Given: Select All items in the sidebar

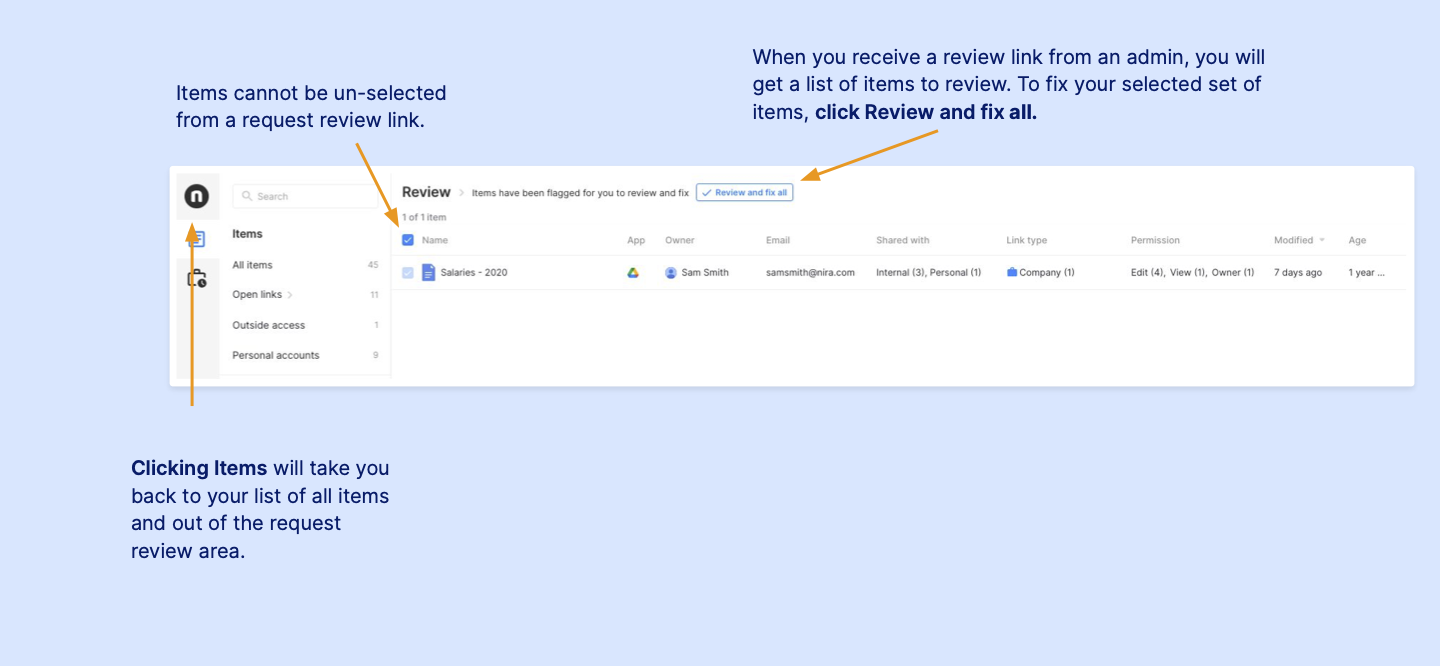Looking at the screenshot, I should (252, 265).
